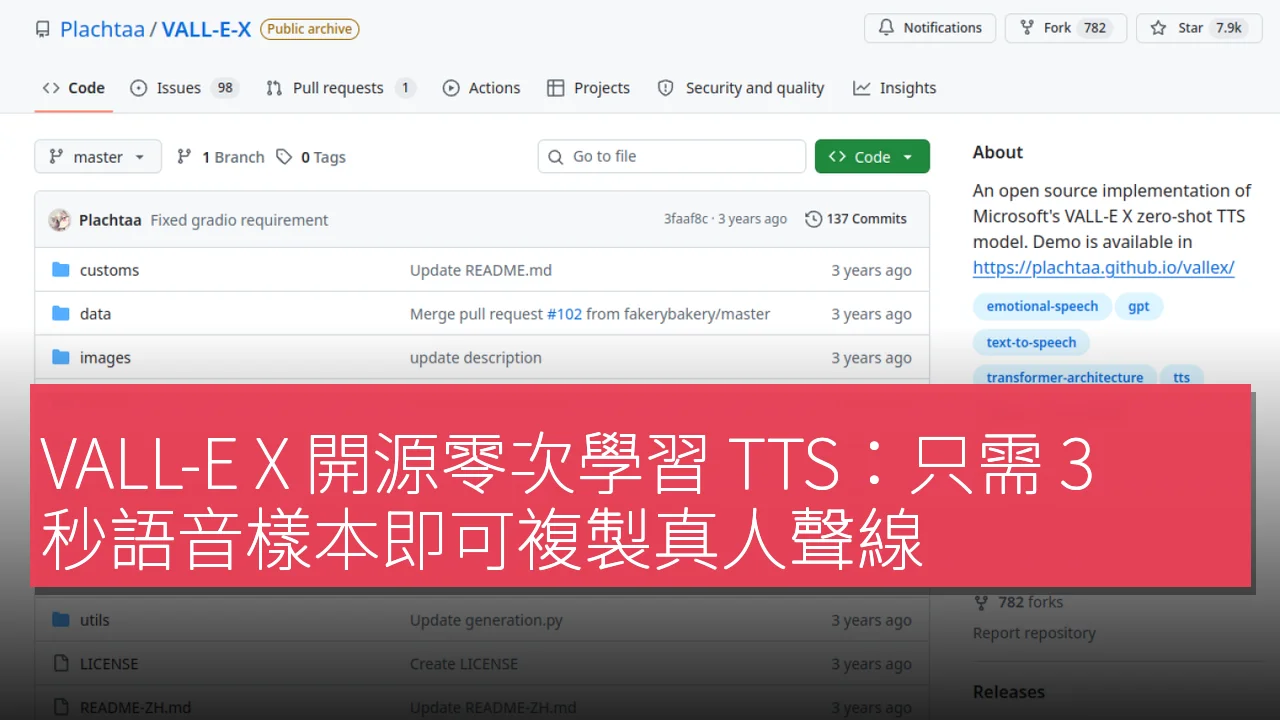Open the Actions tab
The width and height of the screenshot is (1280, 720).
point(481,88)
